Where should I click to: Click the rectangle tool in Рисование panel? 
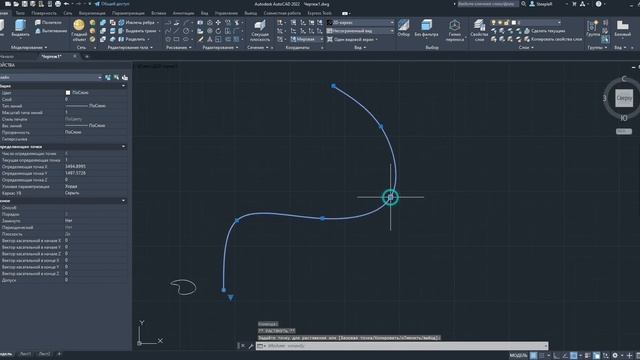176,39
